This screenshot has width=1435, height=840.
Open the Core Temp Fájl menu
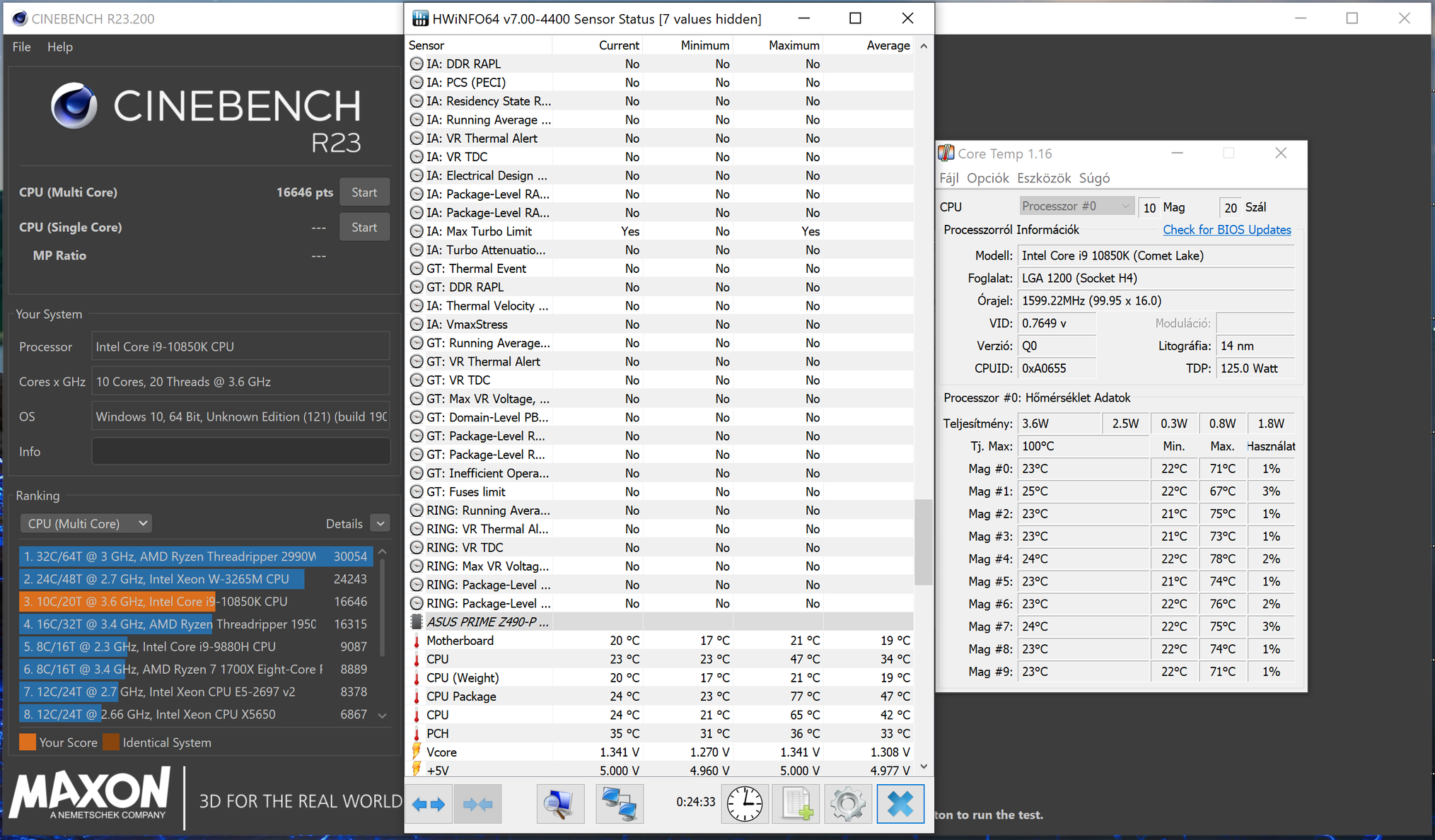(949, 178)
